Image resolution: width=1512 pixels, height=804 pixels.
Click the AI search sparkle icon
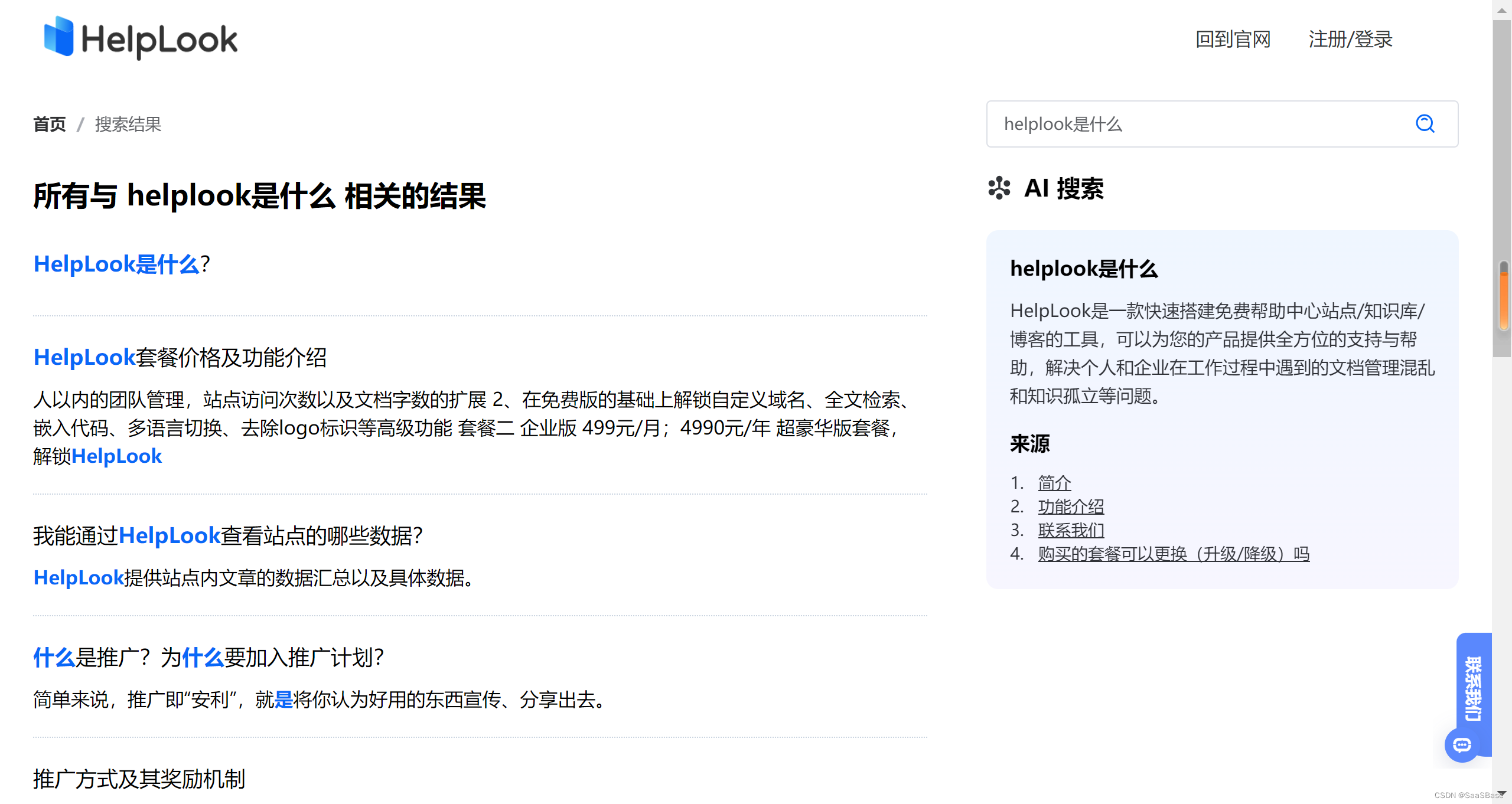pyautogui.click(x=999, y=188)
